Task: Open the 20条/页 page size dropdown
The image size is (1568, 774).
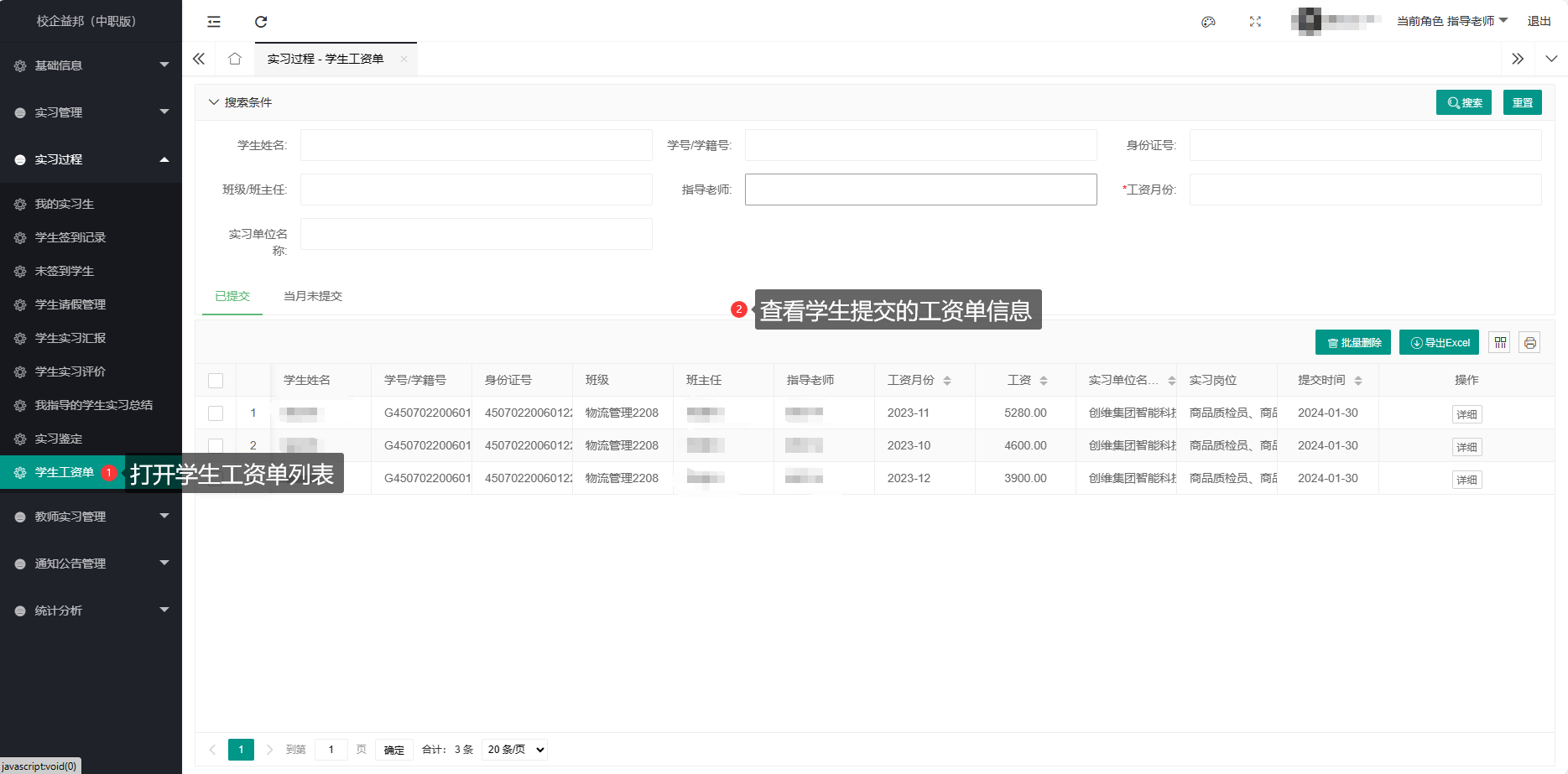Action: [513, 749]
